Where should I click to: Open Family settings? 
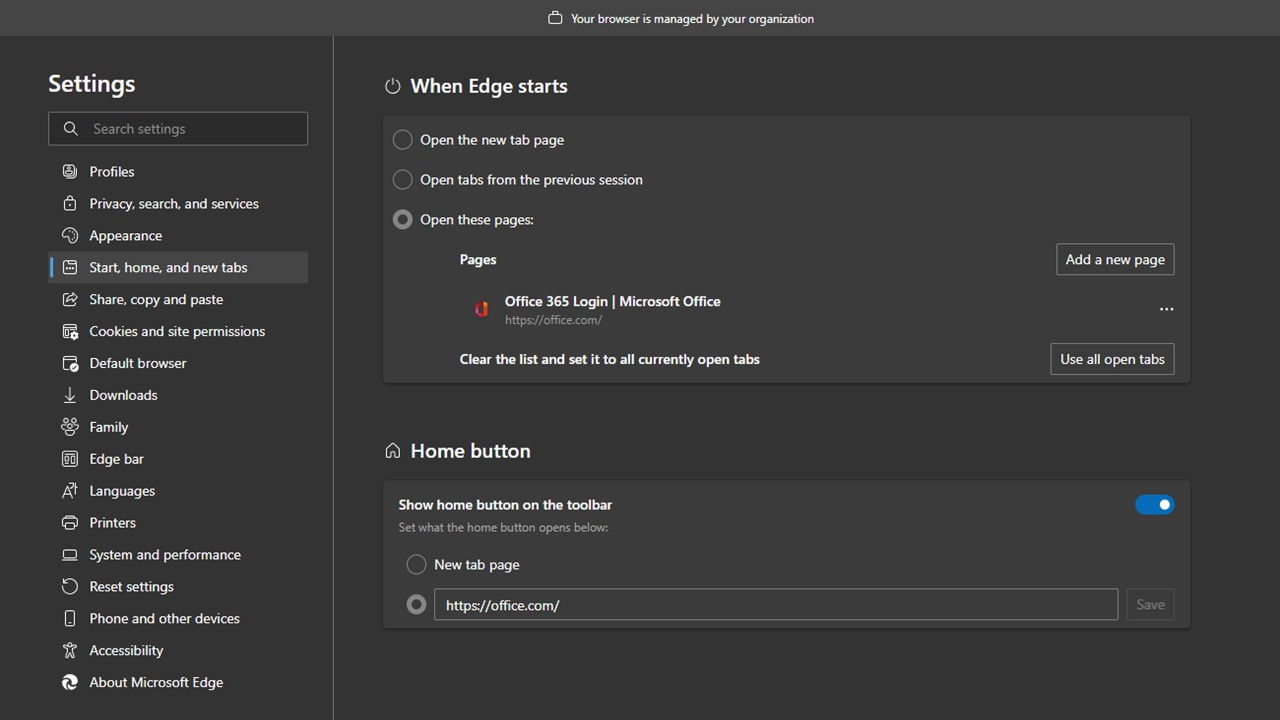(178, 427)
